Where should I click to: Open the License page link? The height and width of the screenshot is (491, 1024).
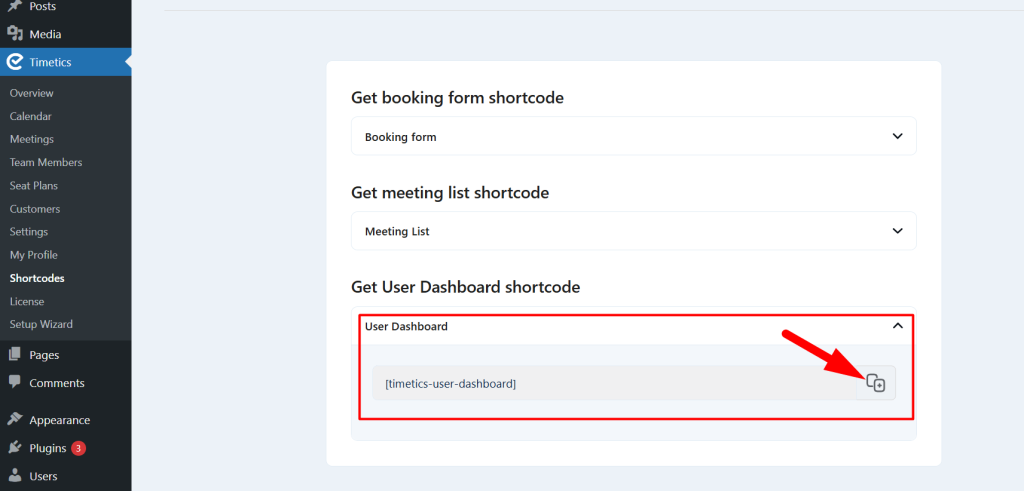click(27, 302)
